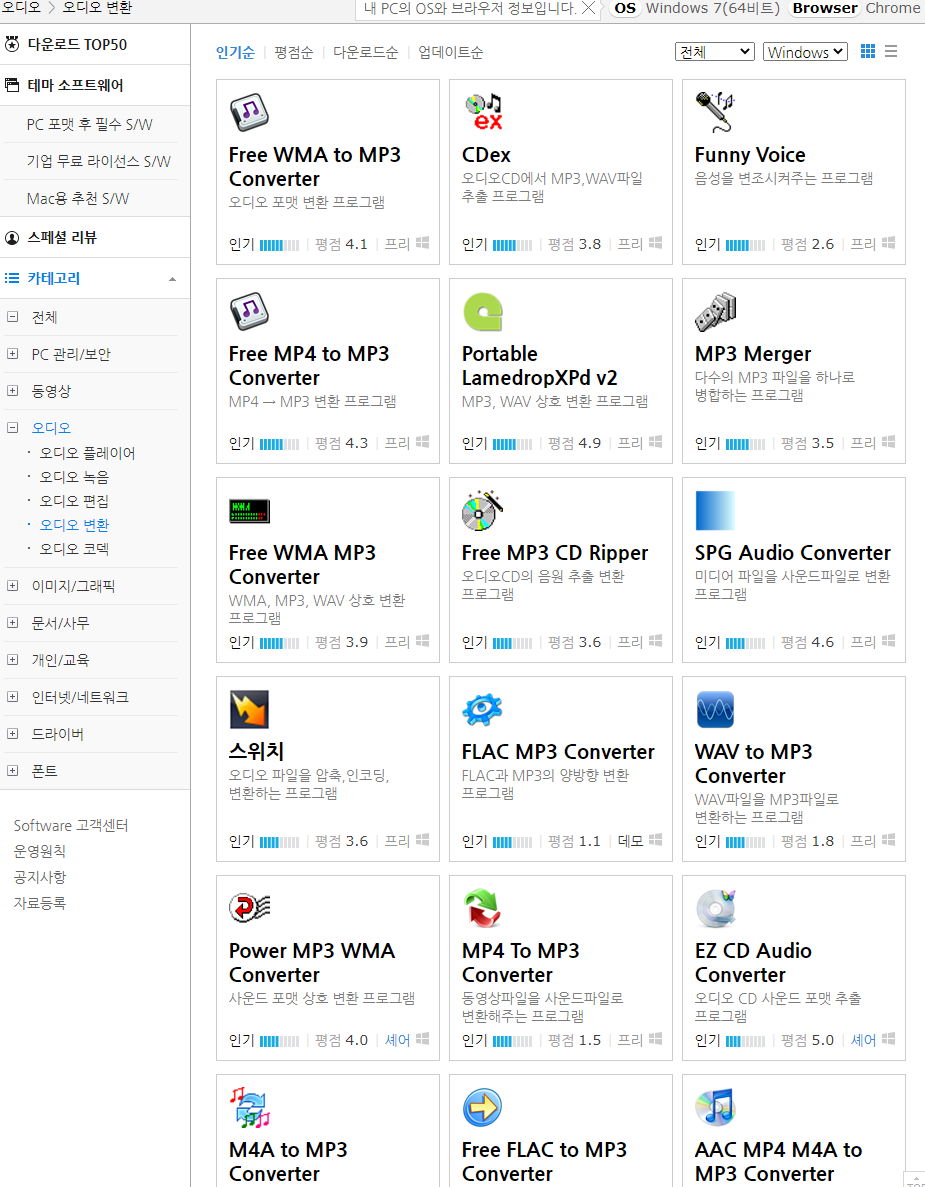Click the 테마 소프트웨어 icon
The height and width of the screenshot is (1187, 925).
coord(12,85)
